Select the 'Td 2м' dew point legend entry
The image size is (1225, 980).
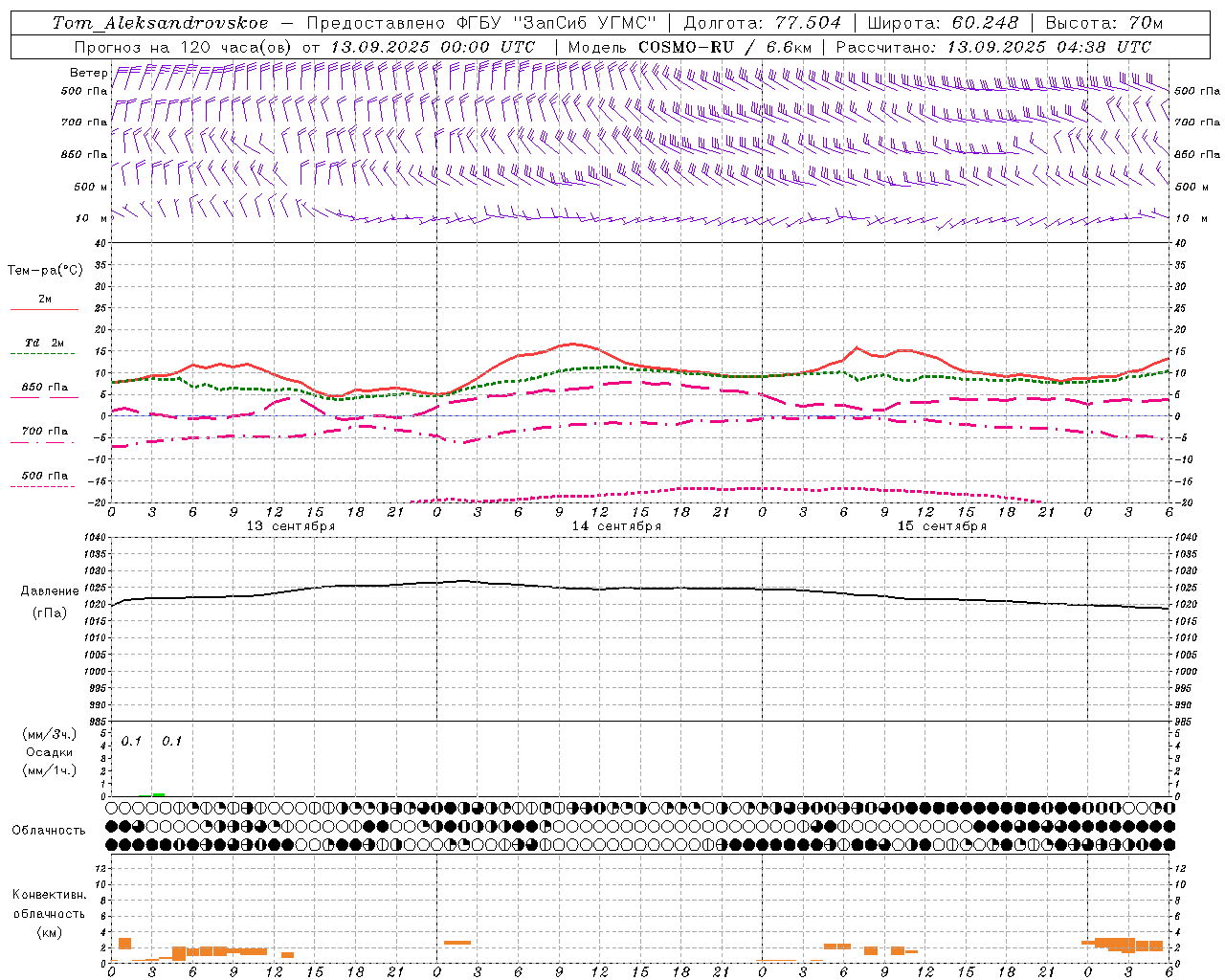click(44, 343)
